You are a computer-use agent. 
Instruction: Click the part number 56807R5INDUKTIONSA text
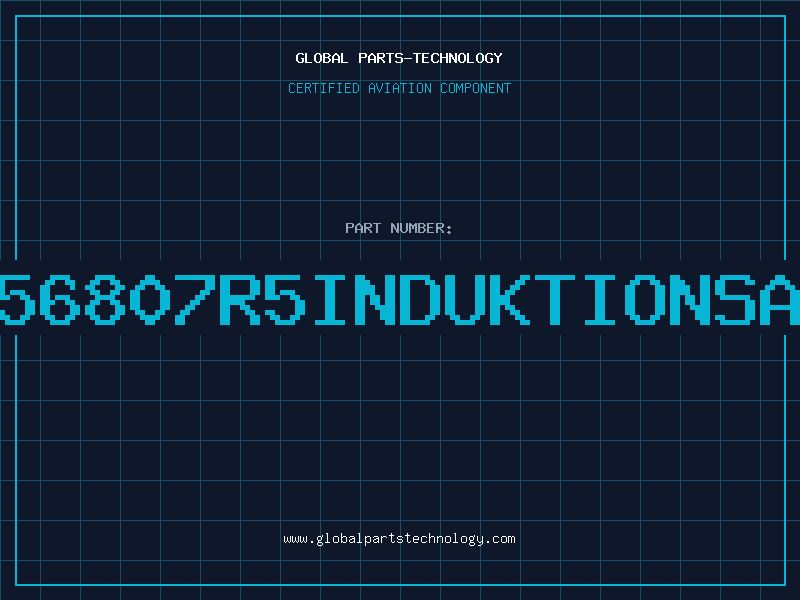tap(400, 299)
